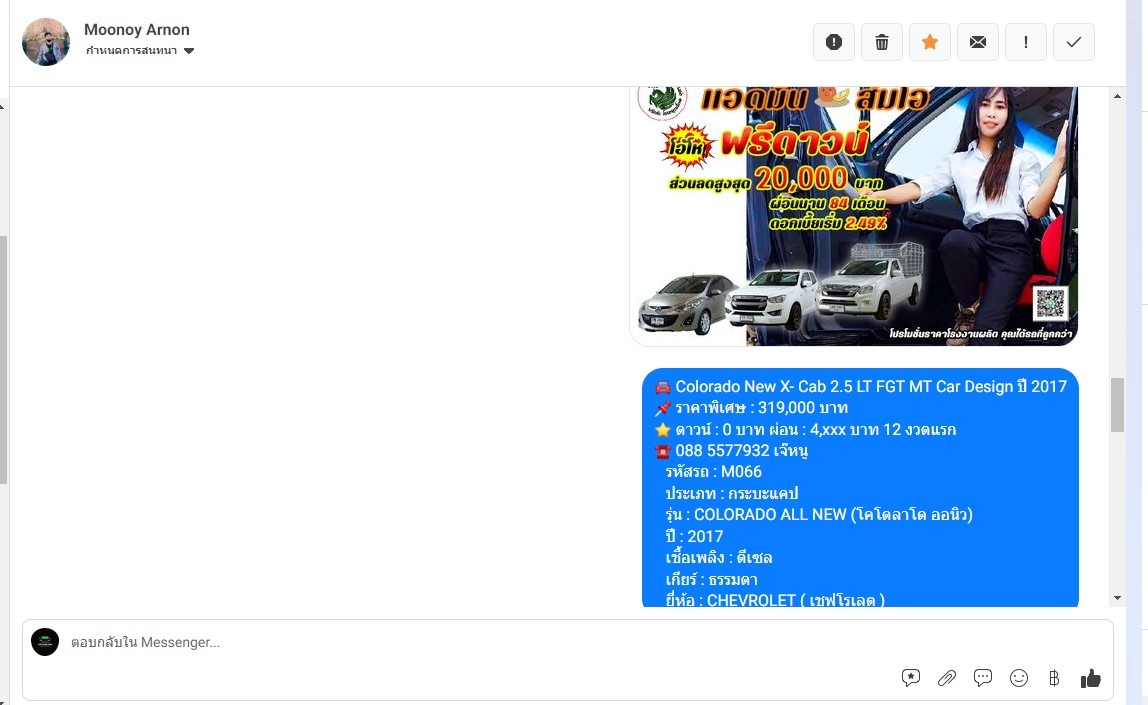Click the baht payment icon
This screenshot has width=1148, height=705.
click(1054, 678)
